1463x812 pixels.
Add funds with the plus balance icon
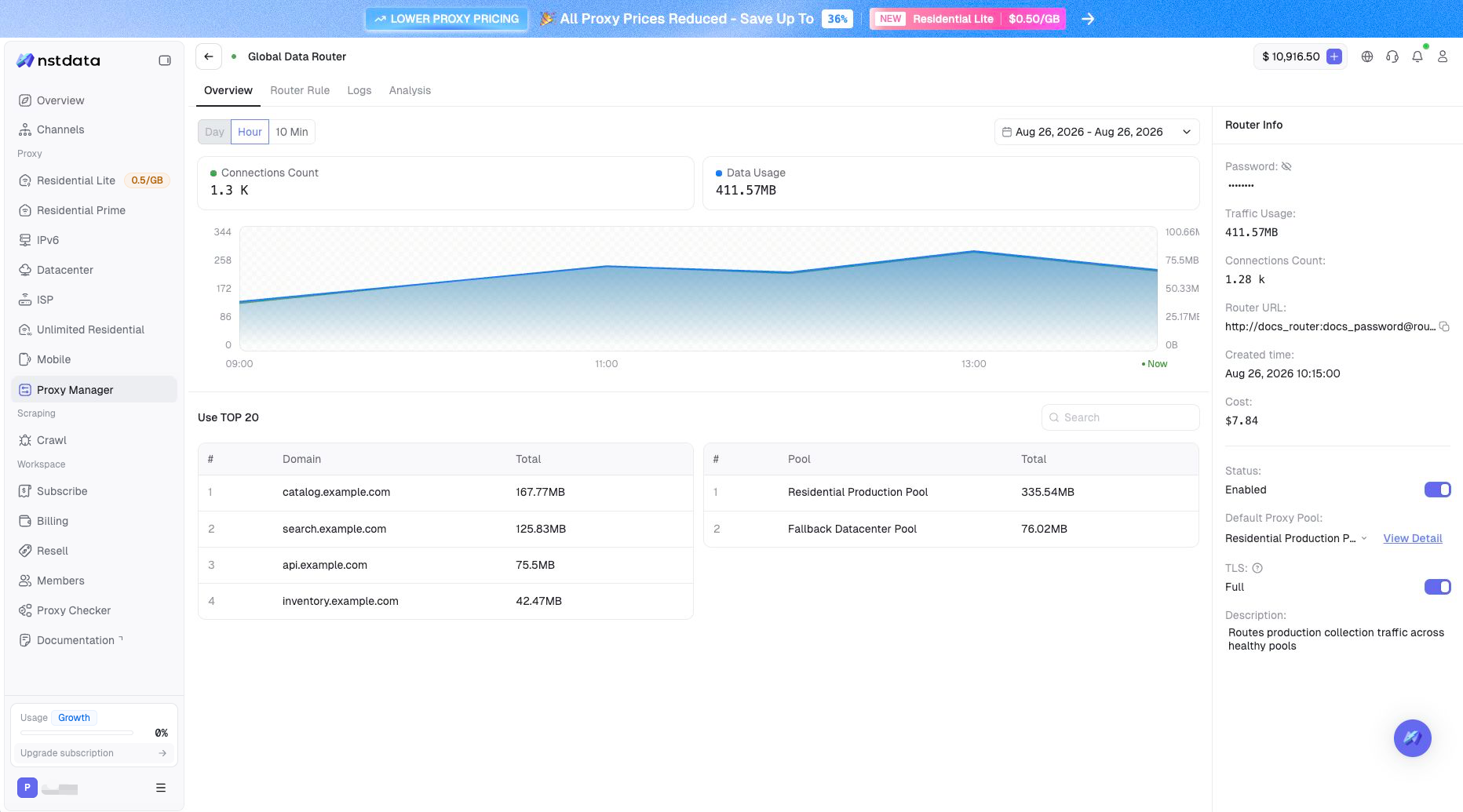click(x=1333, y=56)
